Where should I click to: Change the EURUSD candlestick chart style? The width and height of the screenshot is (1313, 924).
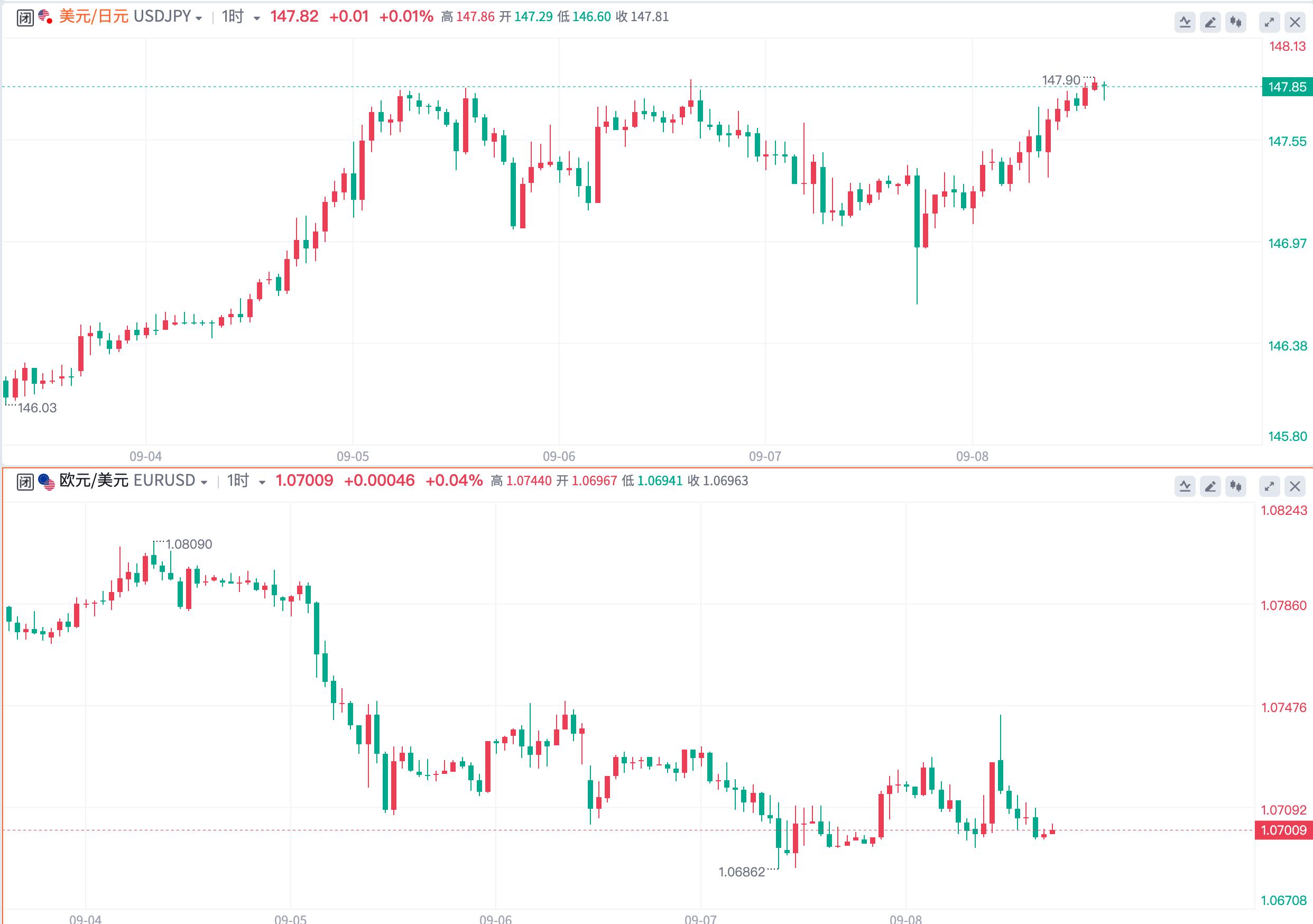[x=1236, y=487]
